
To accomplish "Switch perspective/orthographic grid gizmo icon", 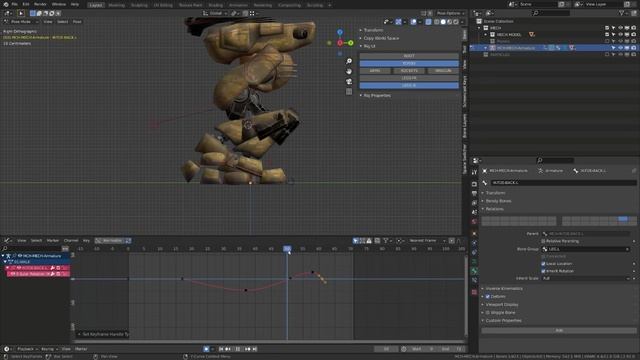I will point(349,92).
